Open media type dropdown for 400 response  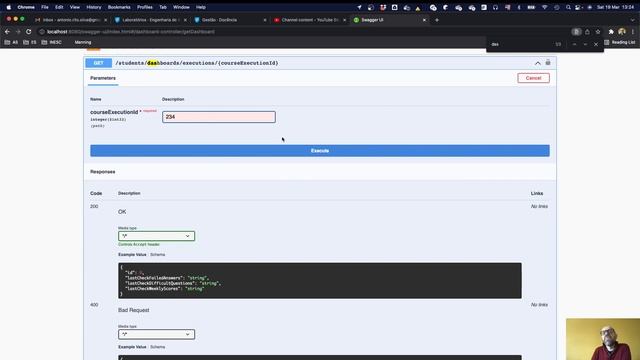(x=156, y=334)
